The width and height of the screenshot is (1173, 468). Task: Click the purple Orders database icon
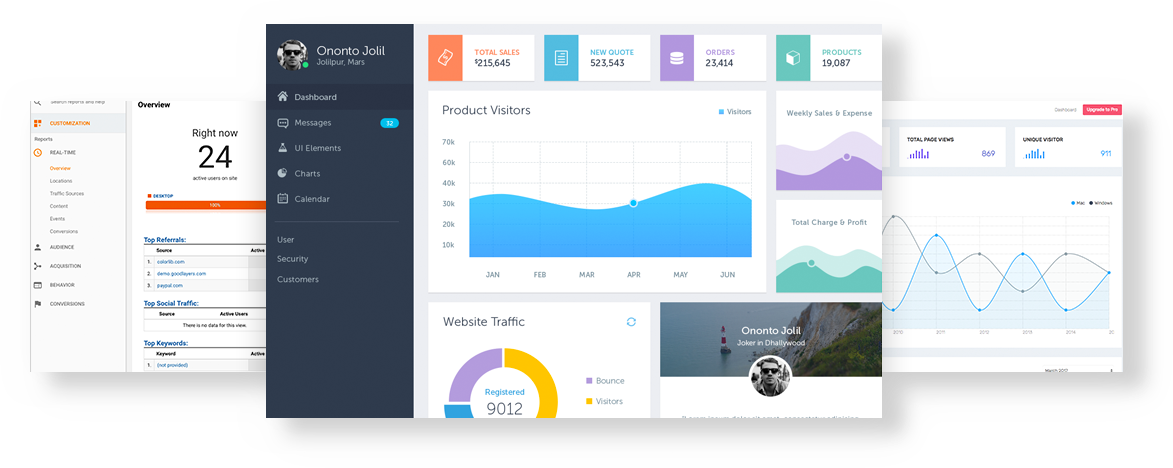click(677, 58)
